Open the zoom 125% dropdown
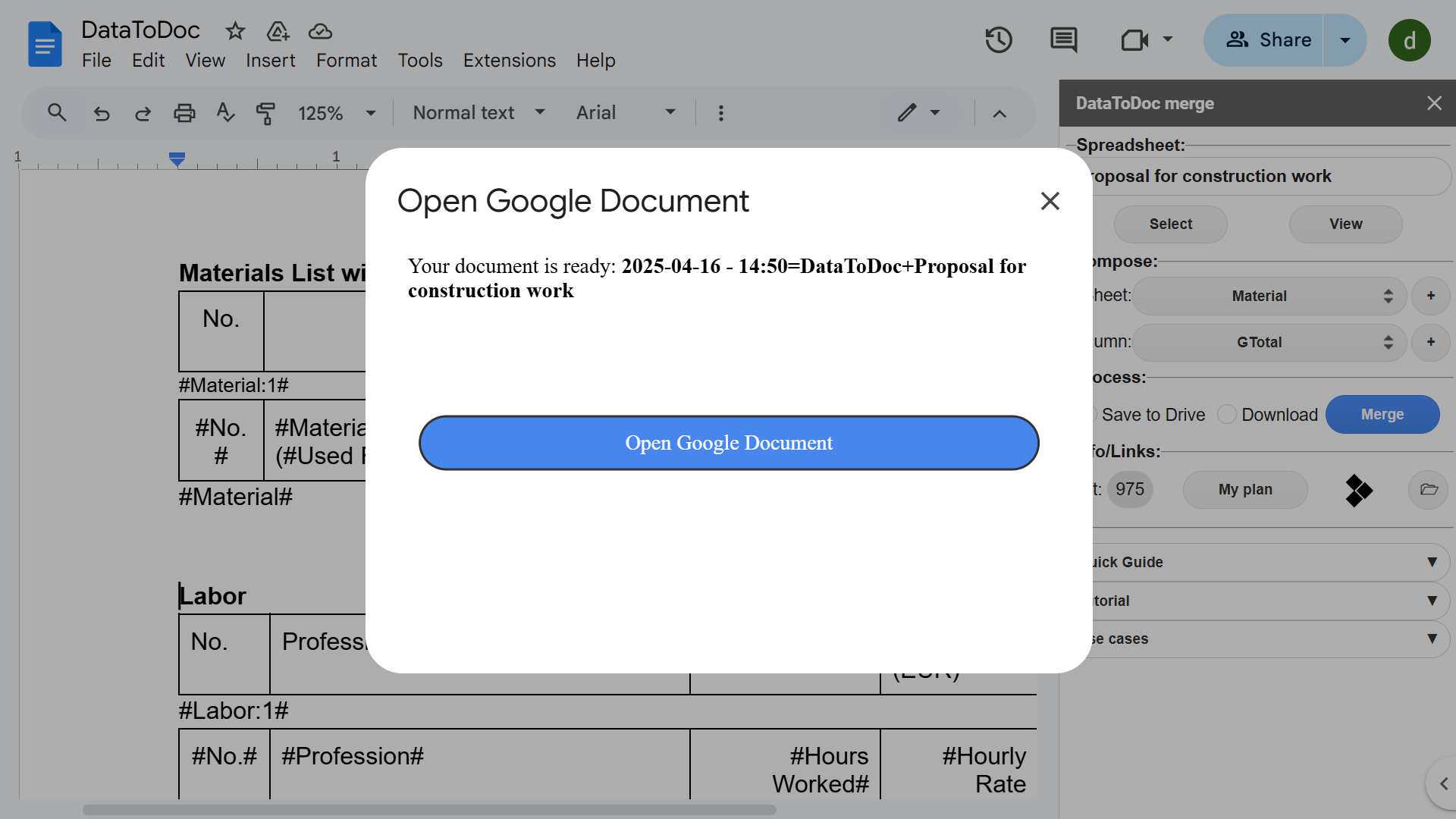 337,113
